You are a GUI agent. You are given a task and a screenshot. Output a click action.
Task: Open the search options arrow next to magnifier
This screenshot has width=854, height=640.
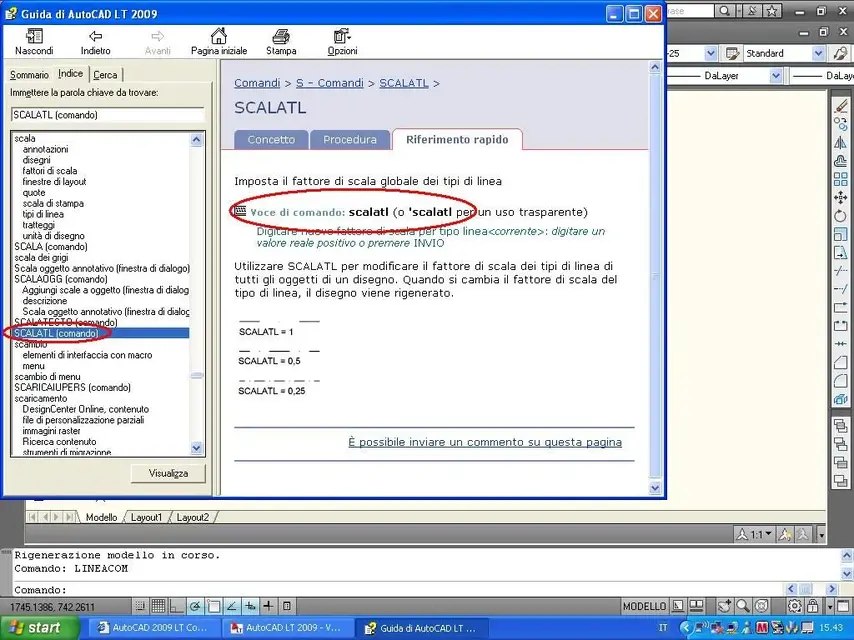click(737, 11)
